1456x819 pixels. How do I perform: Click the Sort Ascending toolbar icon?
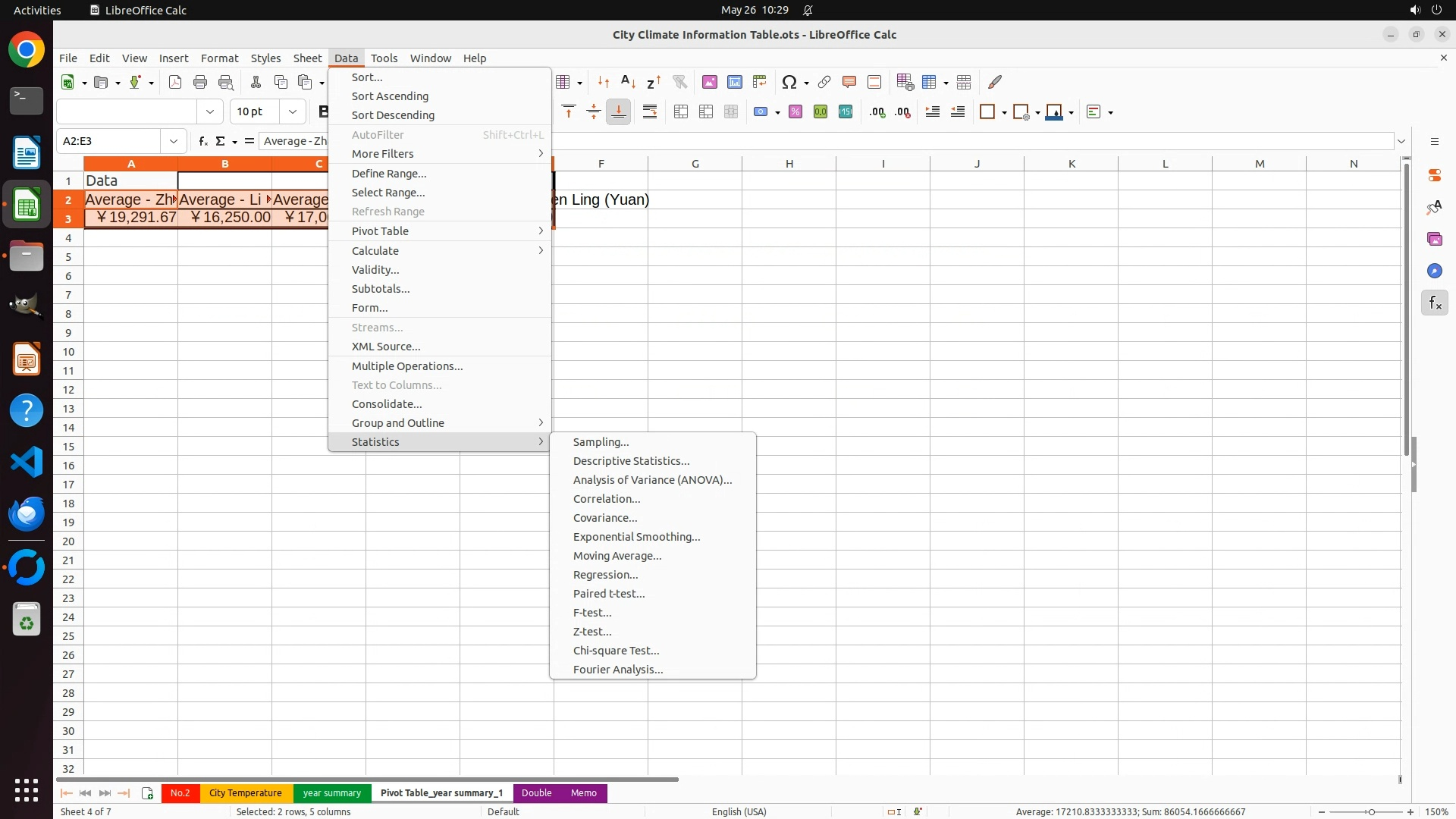(x=628, y=82)
